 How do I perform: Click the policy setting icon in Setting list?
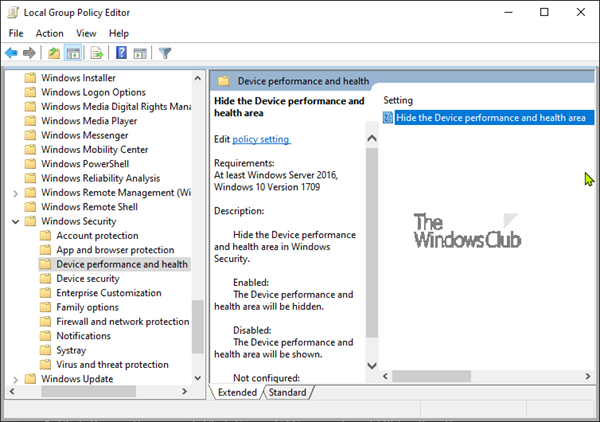[x=388, y=117]
